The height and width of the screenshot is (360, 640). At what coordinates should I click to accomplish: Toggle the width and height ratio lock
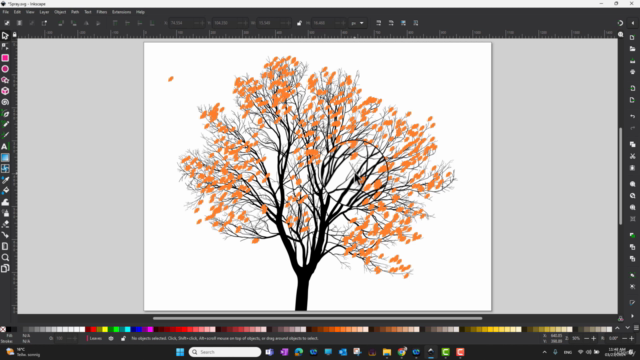[x=299, y=23]
